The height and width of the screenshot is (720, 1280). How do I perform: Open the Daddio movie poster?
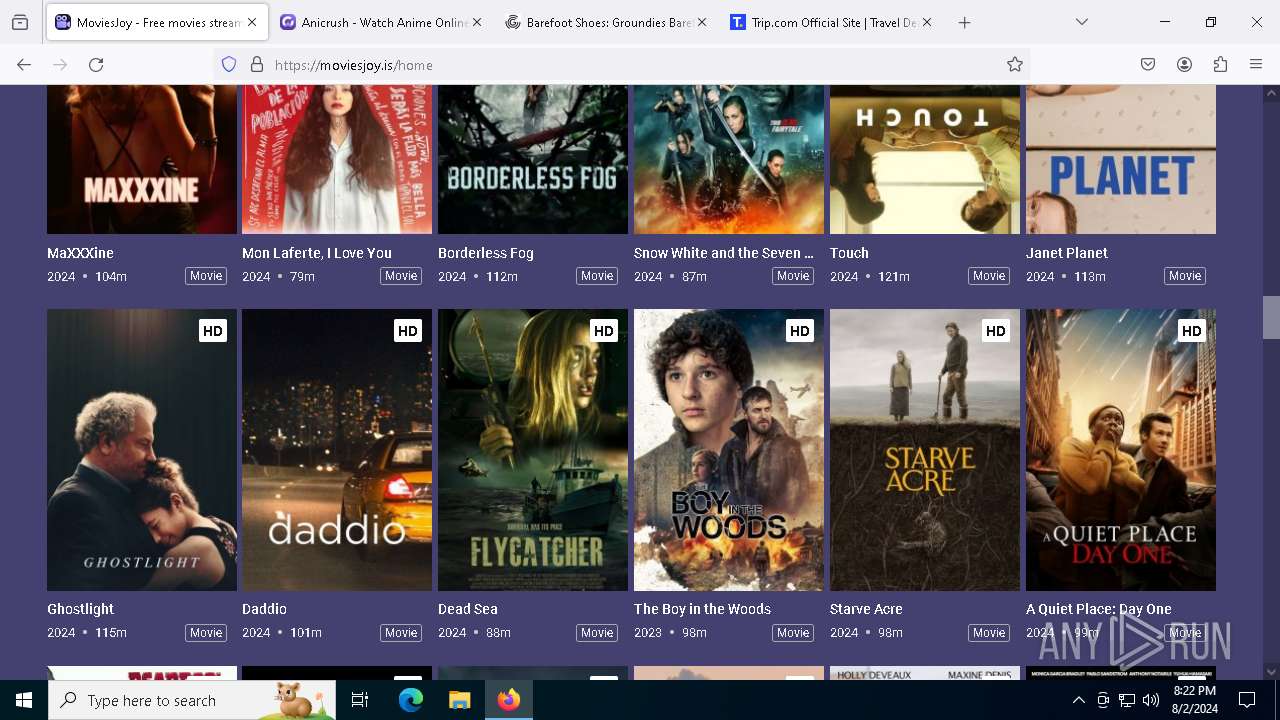(x=337, y=450)
